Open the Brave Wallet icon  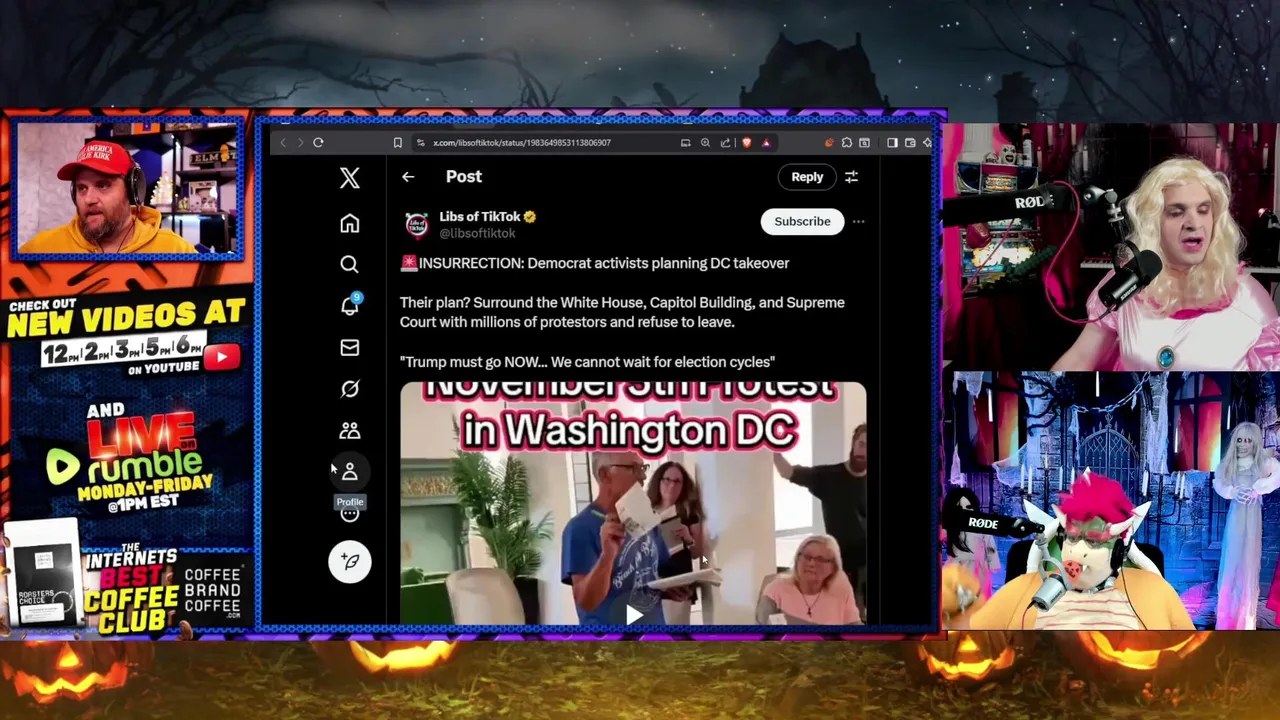click(910, 143)
